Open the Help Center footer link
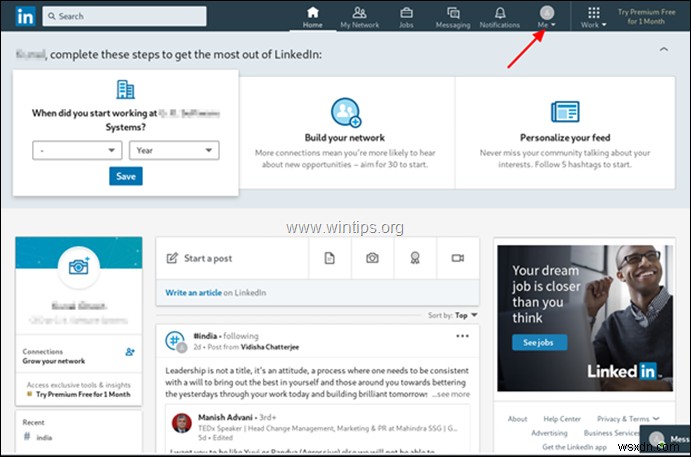This screenshot has width=691, height=457. (562, 419)
